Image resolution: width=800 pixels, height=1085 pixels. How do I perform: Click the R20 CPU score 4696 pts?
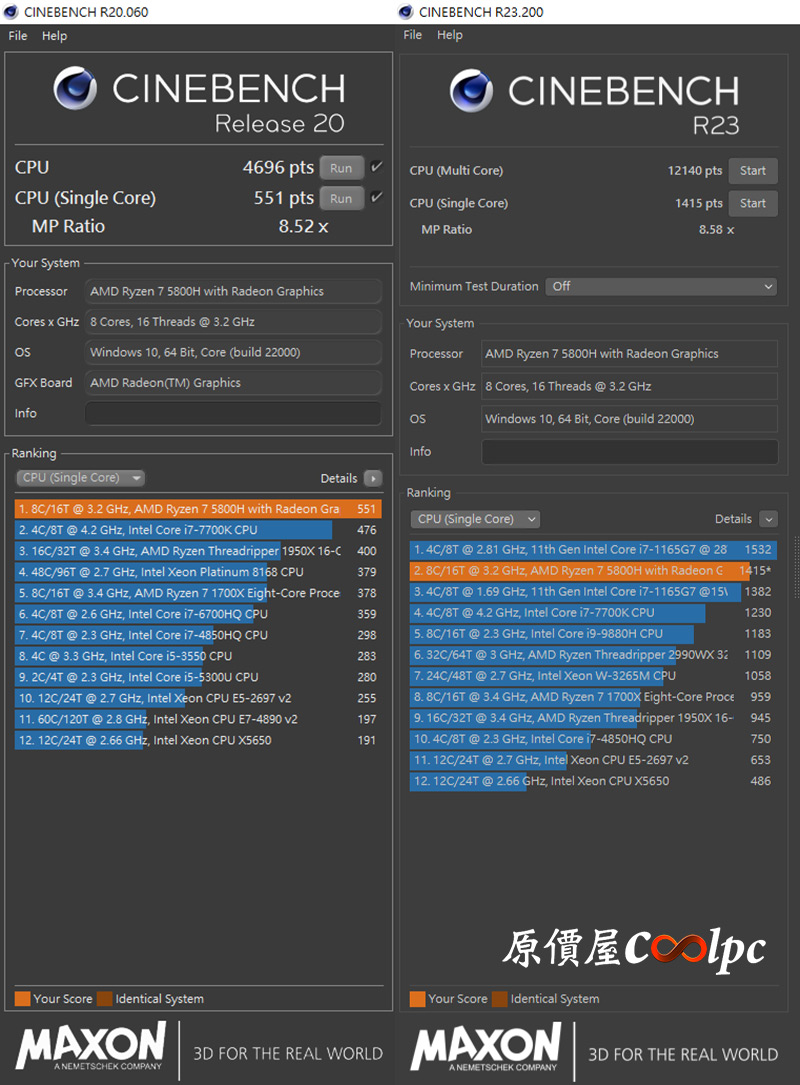pos(278,167)
